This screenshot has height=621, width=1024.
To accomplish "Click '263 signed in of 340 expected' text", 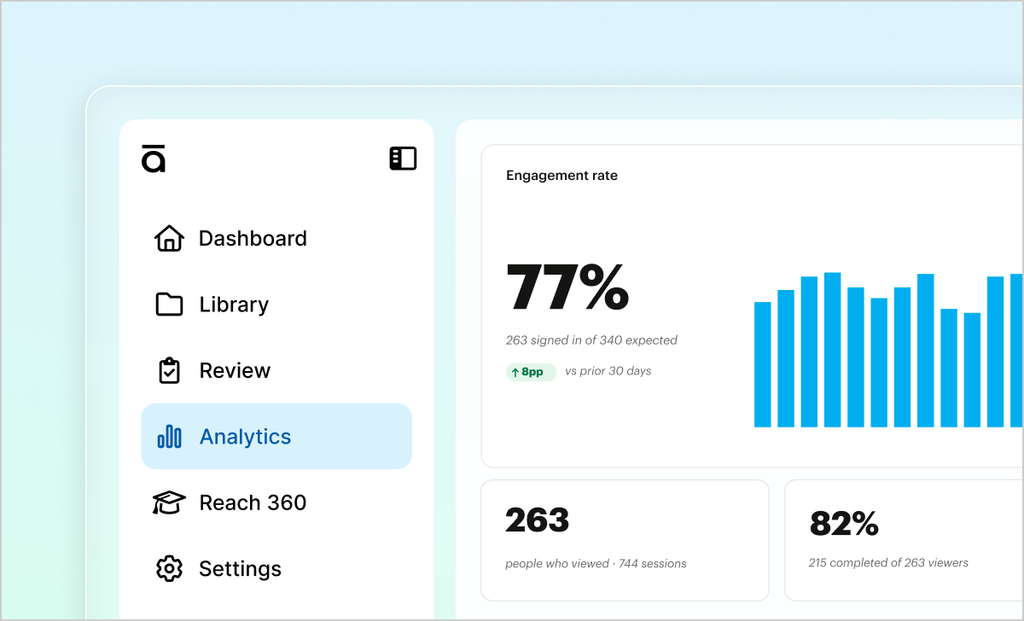I will pos(591,340).
